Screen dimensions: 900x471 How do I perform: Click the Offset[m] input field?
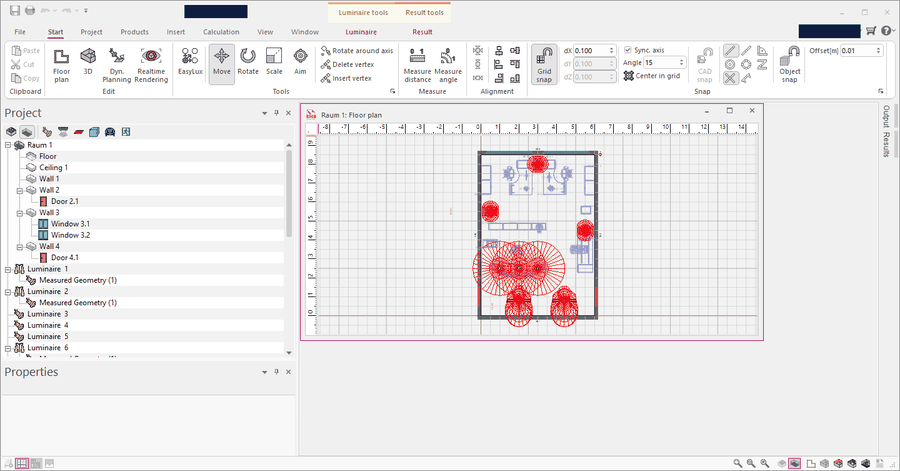[x=861, y=50]
